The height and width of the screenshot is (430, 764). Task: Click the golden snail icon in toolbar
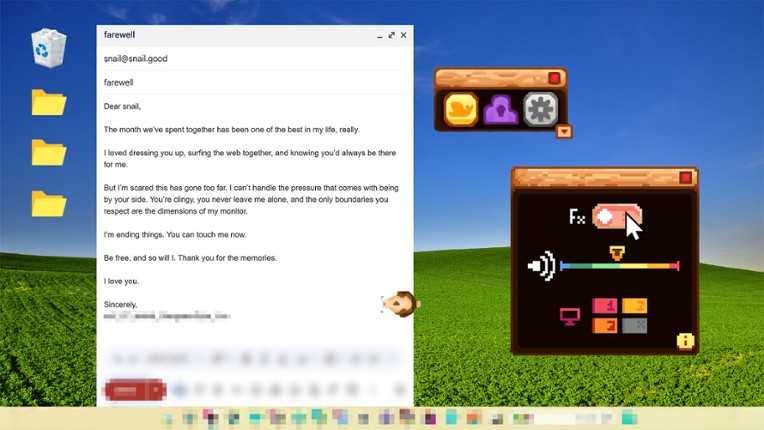pyautogui.click(x=461, y=109)
